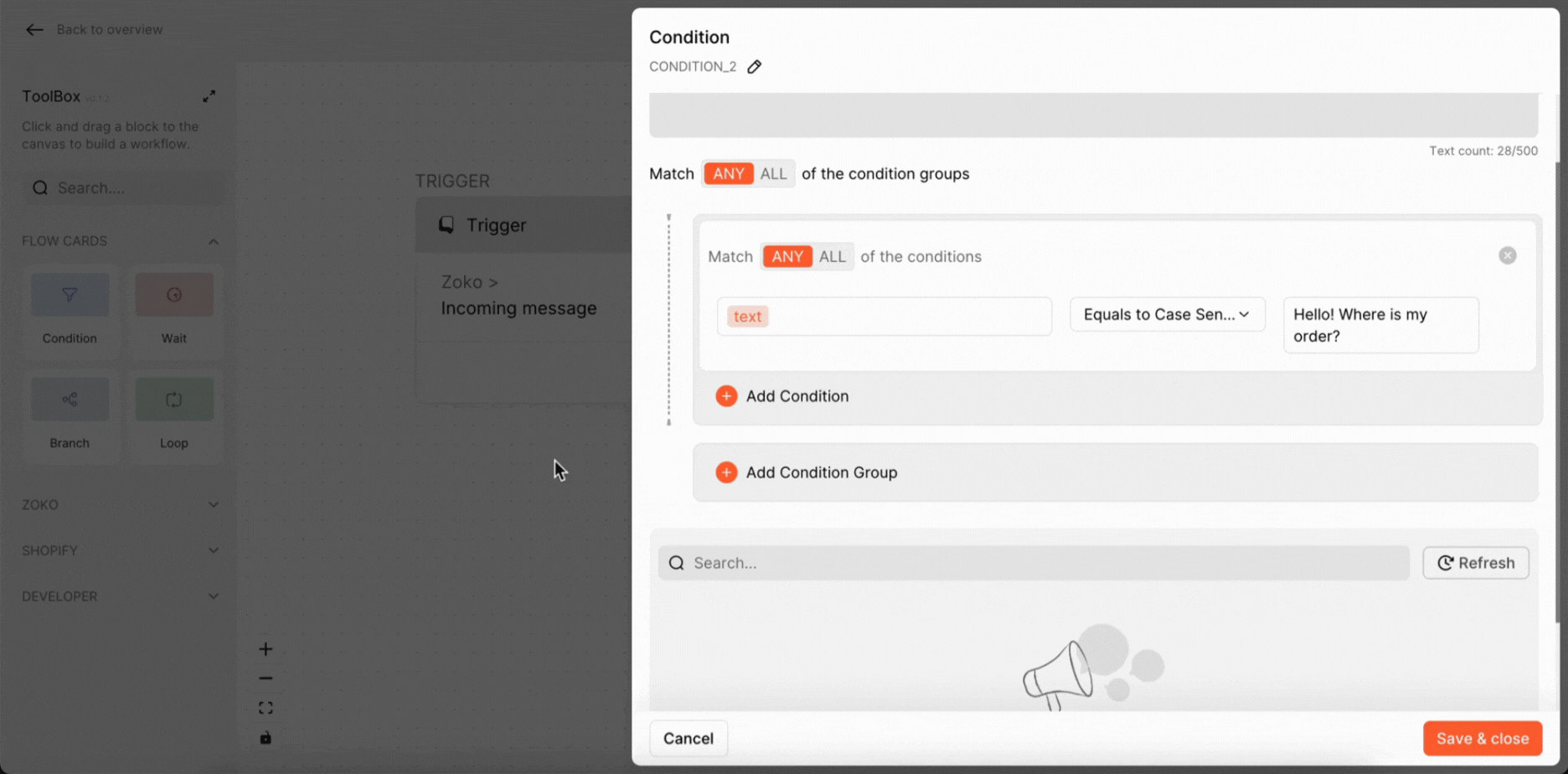Image resolution: width=1568 pixels, height=774 pixels.
Task: Click the Condition panel vertical scrollbar
Action: click(x=1558, y=394)
